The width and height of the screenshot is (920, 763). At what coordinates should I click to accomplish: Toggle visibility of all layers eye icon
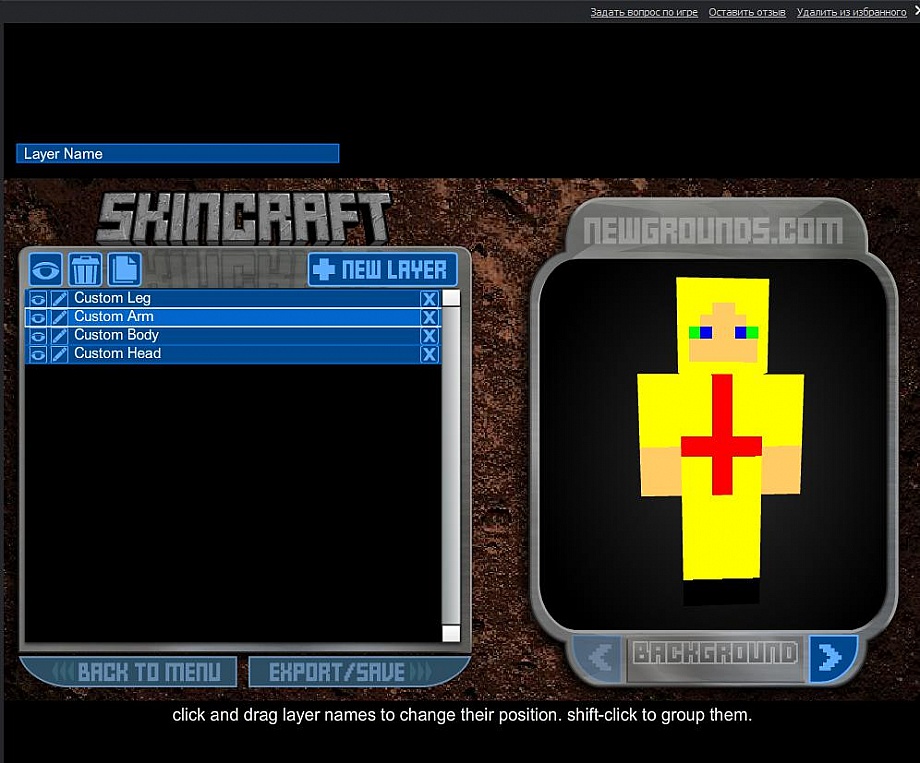[46, 270]
